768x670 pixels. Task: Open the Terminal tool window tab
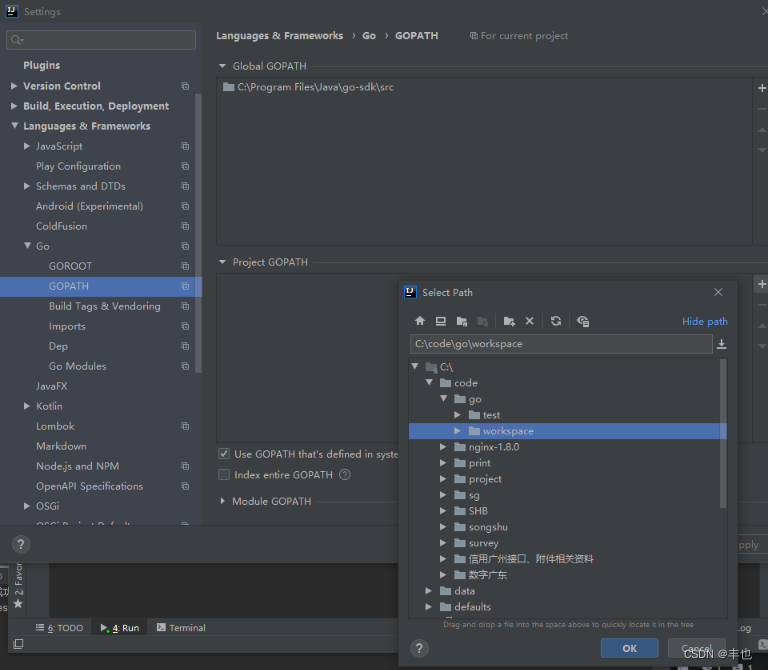point(181,628)
